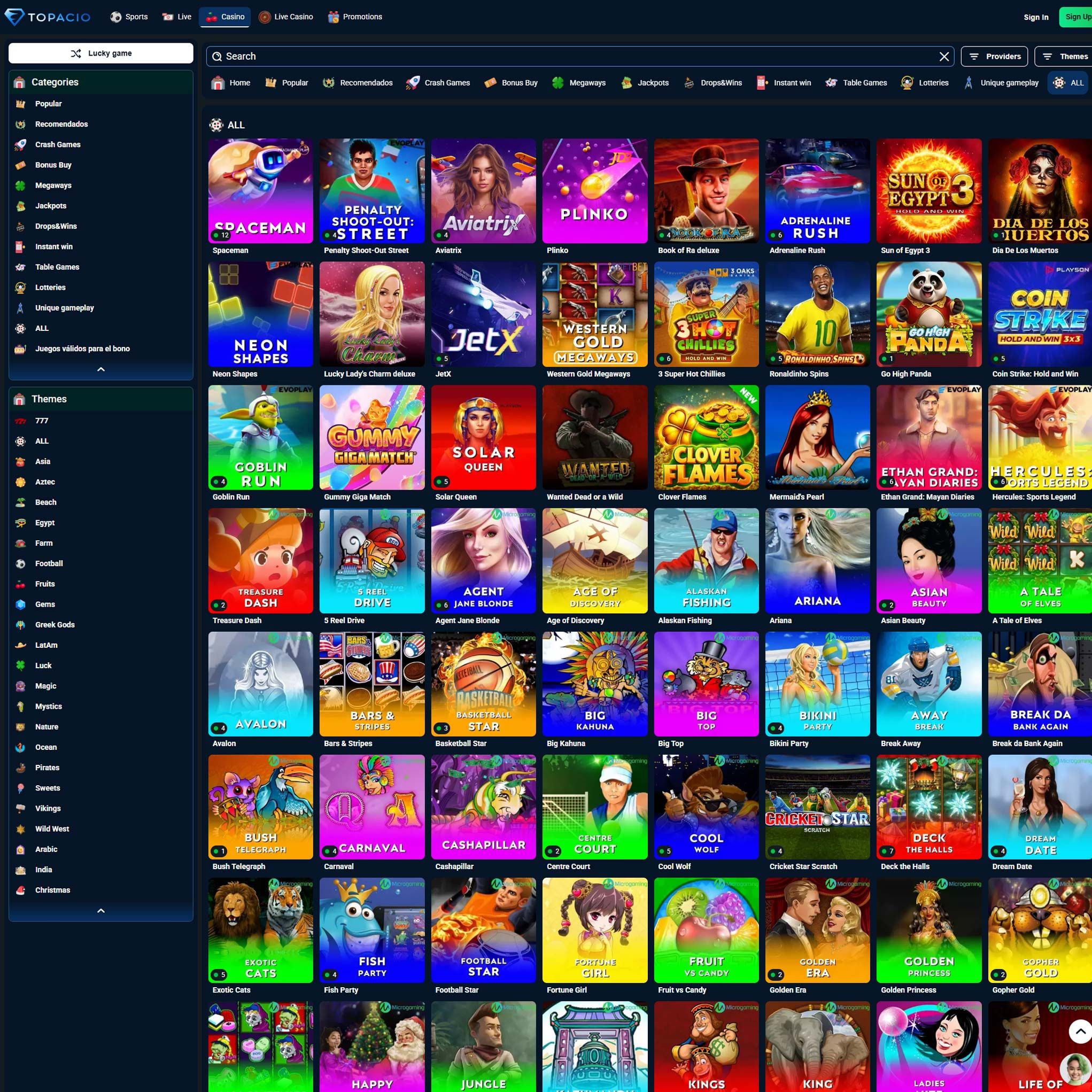Click the Lotteries icon in the sidebar
The width and height of the screenshot is (1092, 1092).
coord(20,288)
